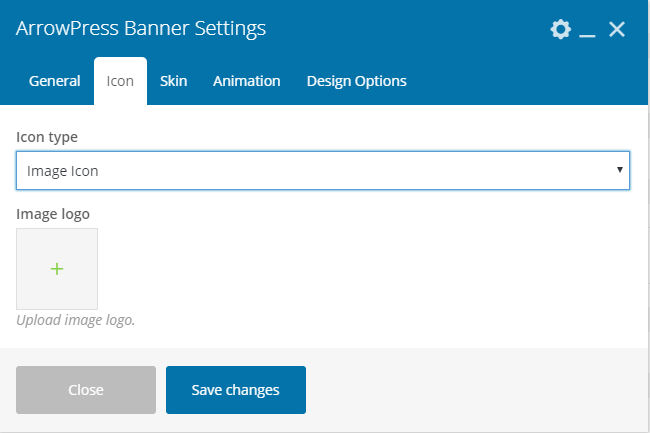
Task: Open the gear settings icon in header
Action: pyautogui.click(x=560, y=29)
